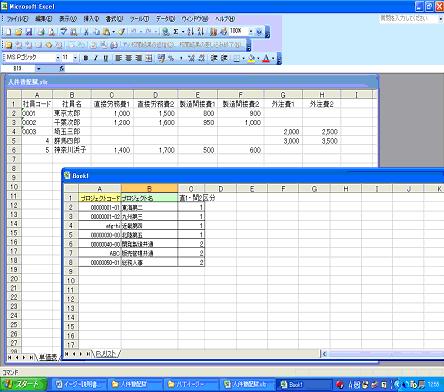444x392 pixels.
Task: Click the Spelling check icon
Action: pyautogui.click(x=64, y=32)
